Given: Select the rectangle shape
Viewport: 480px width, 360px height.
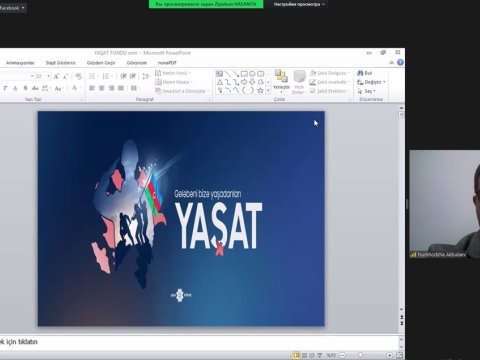Looking at the screenshot, I should 244,74.
